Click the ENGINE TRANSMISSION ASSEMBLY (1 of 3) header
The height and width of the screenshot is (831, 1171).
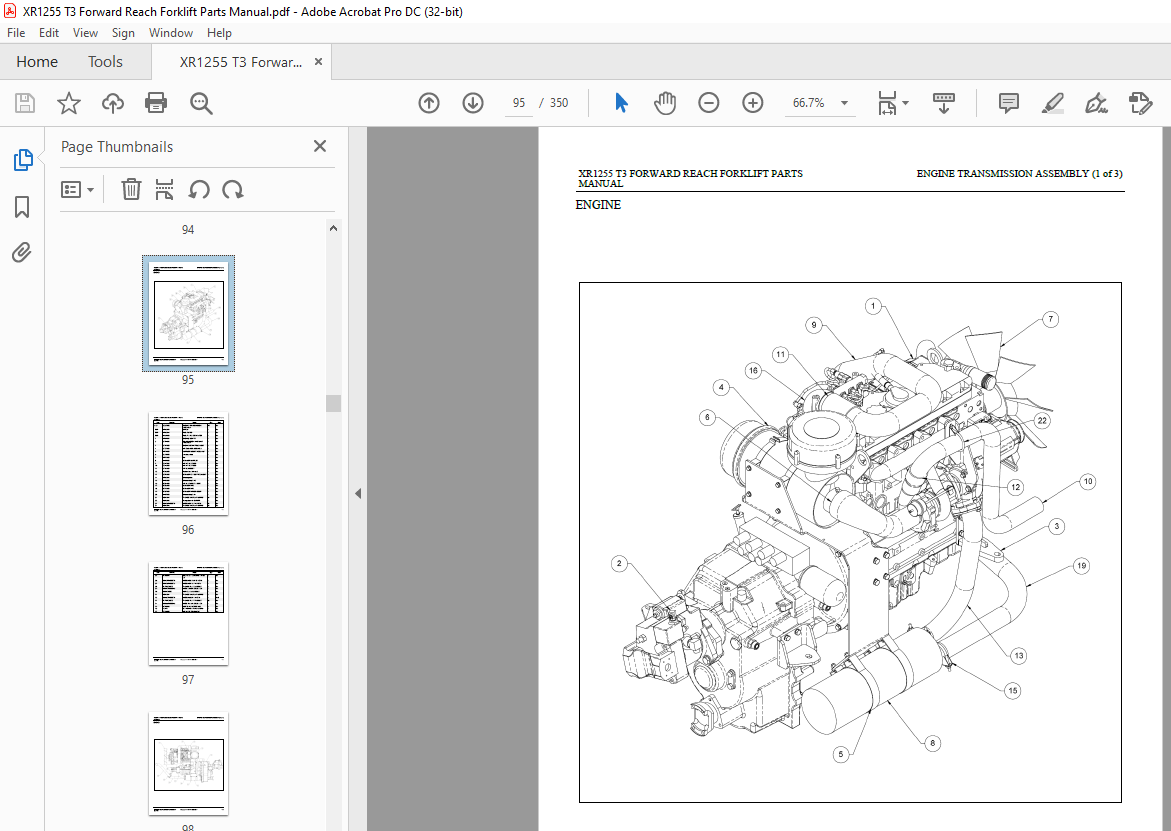pyautogui.click(x=1019, y=174)
